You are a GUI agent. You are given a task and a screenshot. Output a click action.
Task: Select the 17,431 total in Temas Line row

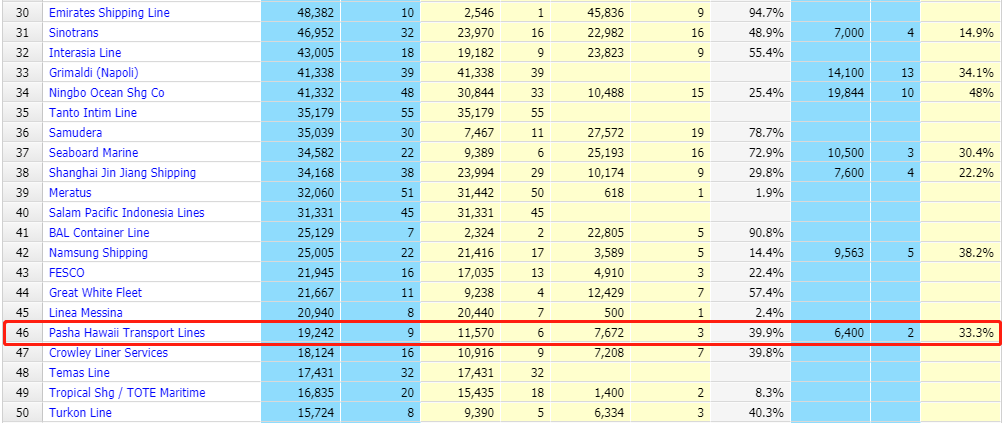tap(300, 372)
